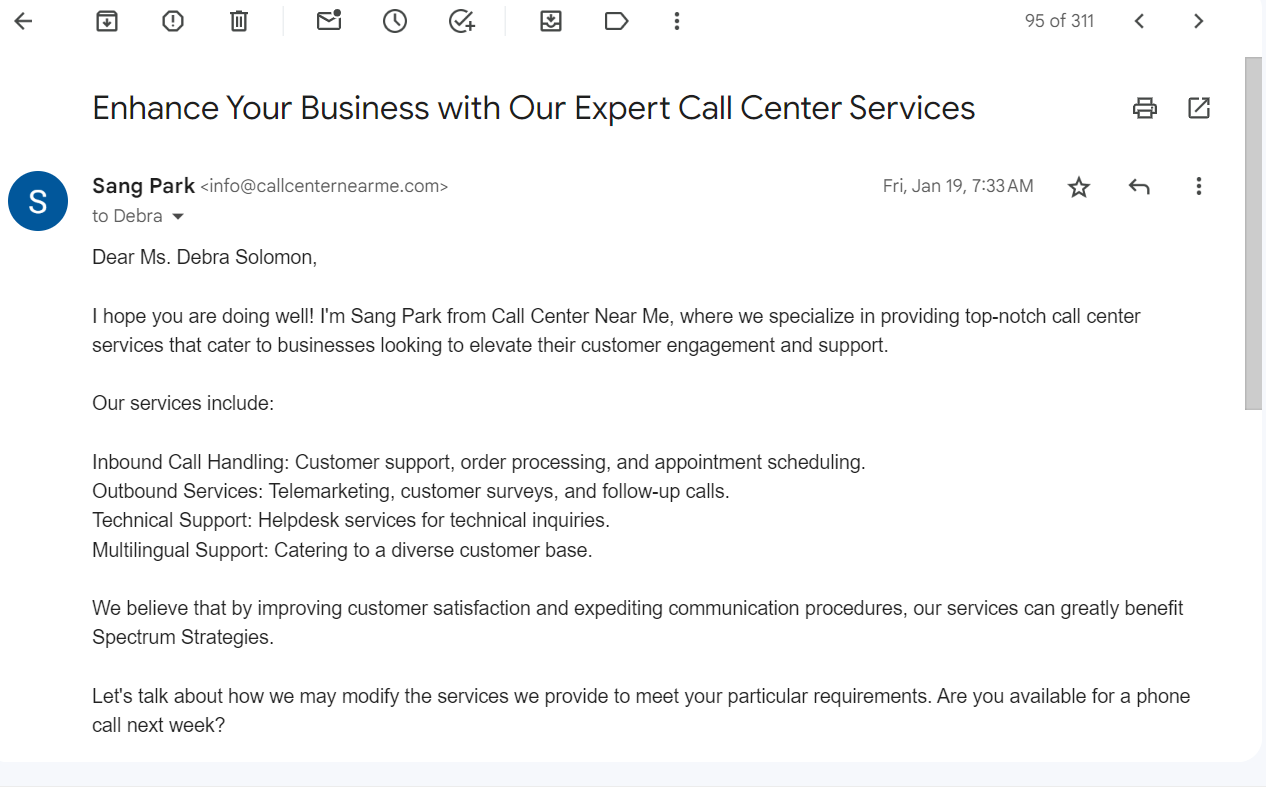Report this email as spam
This screenshot has height=787, width=1266.
173,21
